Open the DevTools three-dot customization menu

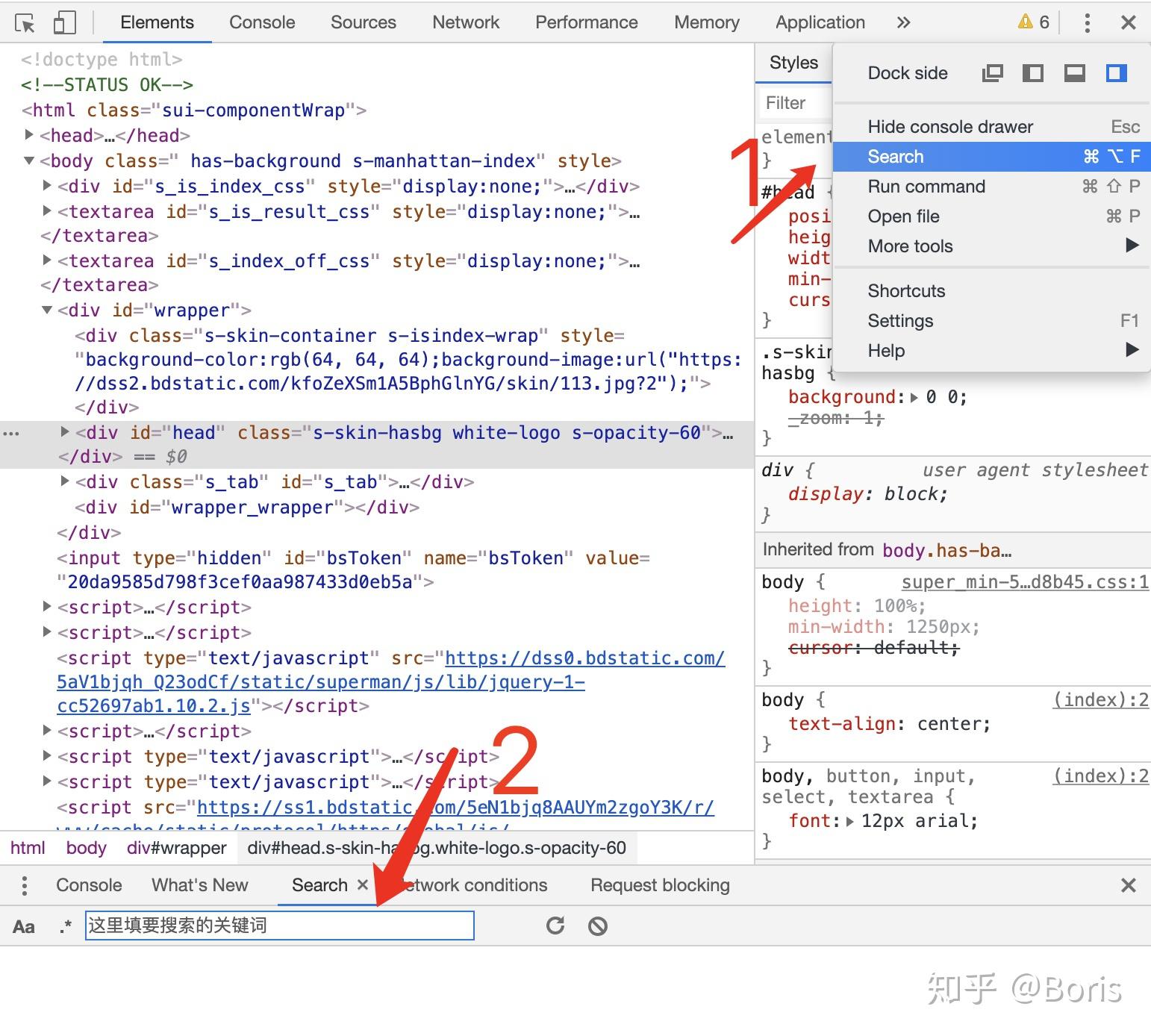point(1087,22)
